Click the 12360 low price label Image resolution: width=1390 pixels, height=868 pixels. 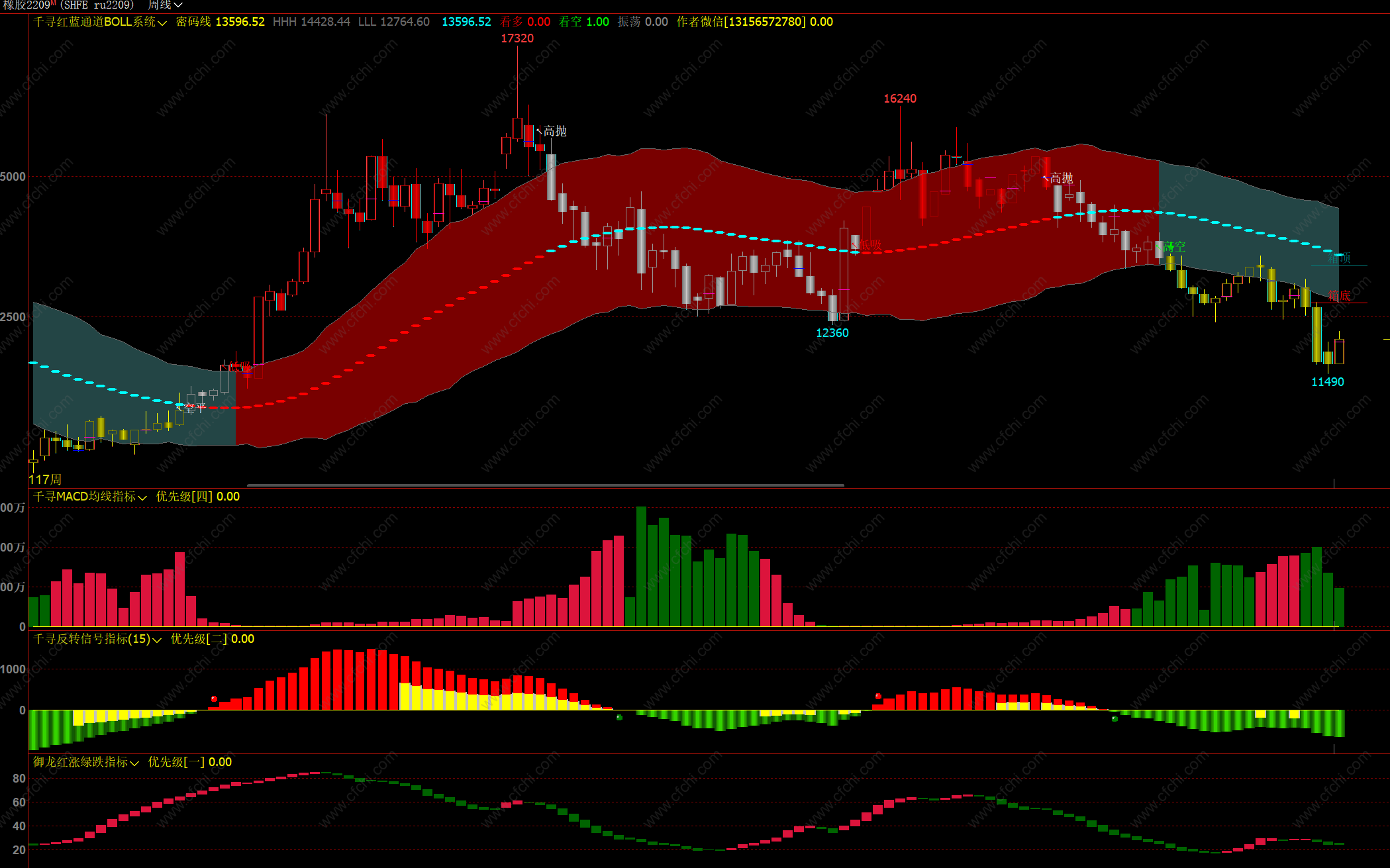click(x=832, y=333)
